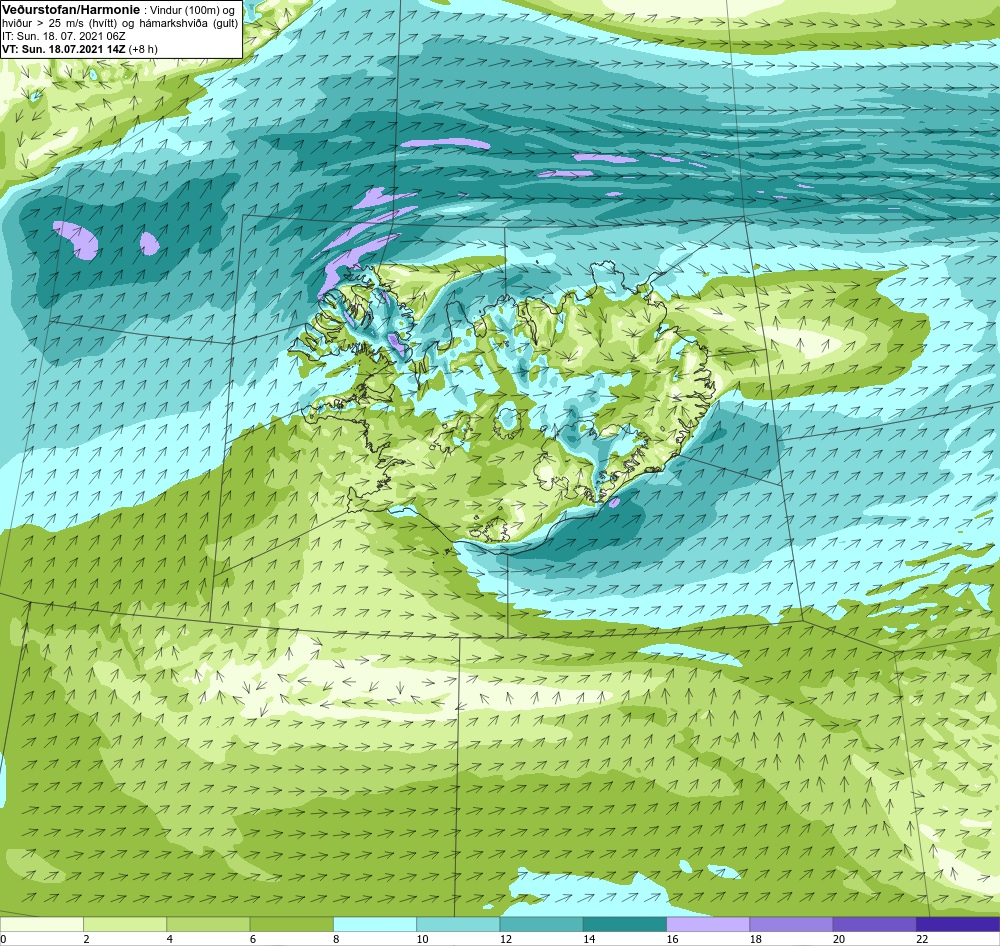The height and width of the screenshot is (946, 1000).
Task: Click the legend scale label '12'
Action: tap(506, 939)
